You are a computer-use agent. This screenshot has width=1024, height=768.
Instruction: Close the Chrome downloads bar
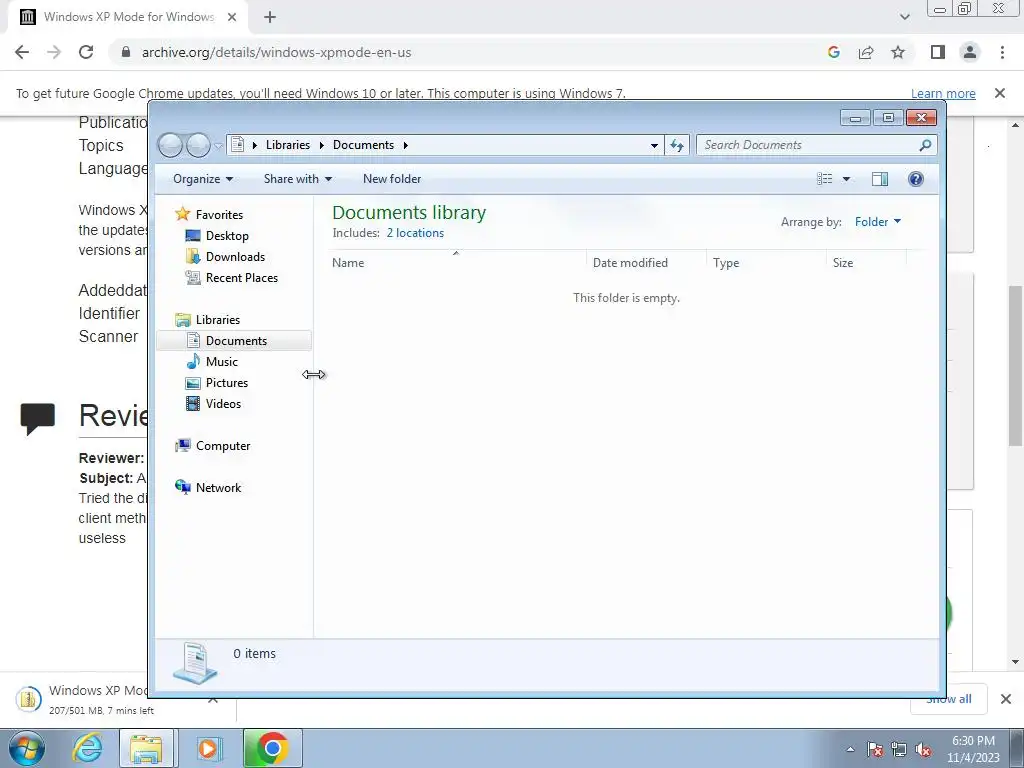(x=1006, y=699)
